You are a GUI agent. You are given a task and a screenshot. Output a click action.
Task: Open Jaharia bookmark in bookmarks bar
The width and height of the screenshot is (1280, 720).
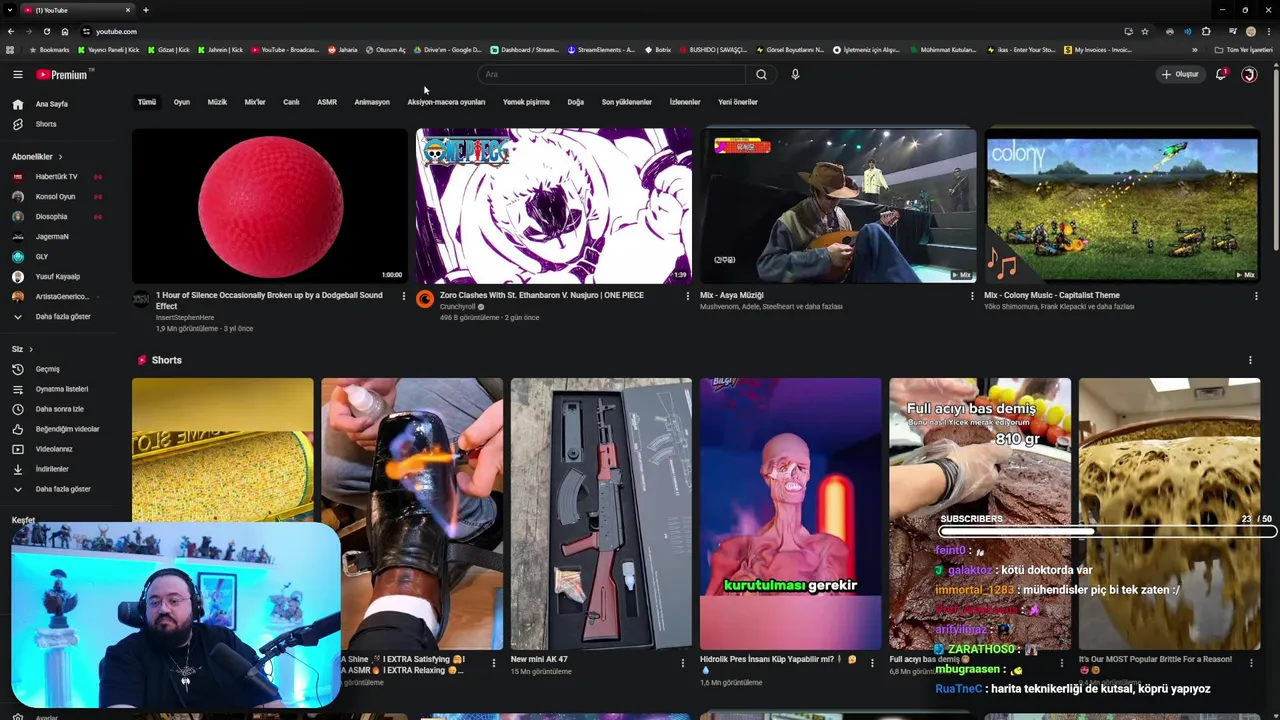click(x=343, y=50)
